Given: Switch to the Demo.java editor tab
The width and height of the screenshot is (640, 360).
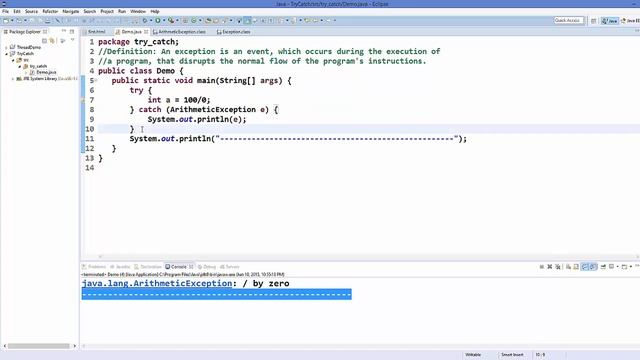Looking at the screenshot, I should click(131, 31).
